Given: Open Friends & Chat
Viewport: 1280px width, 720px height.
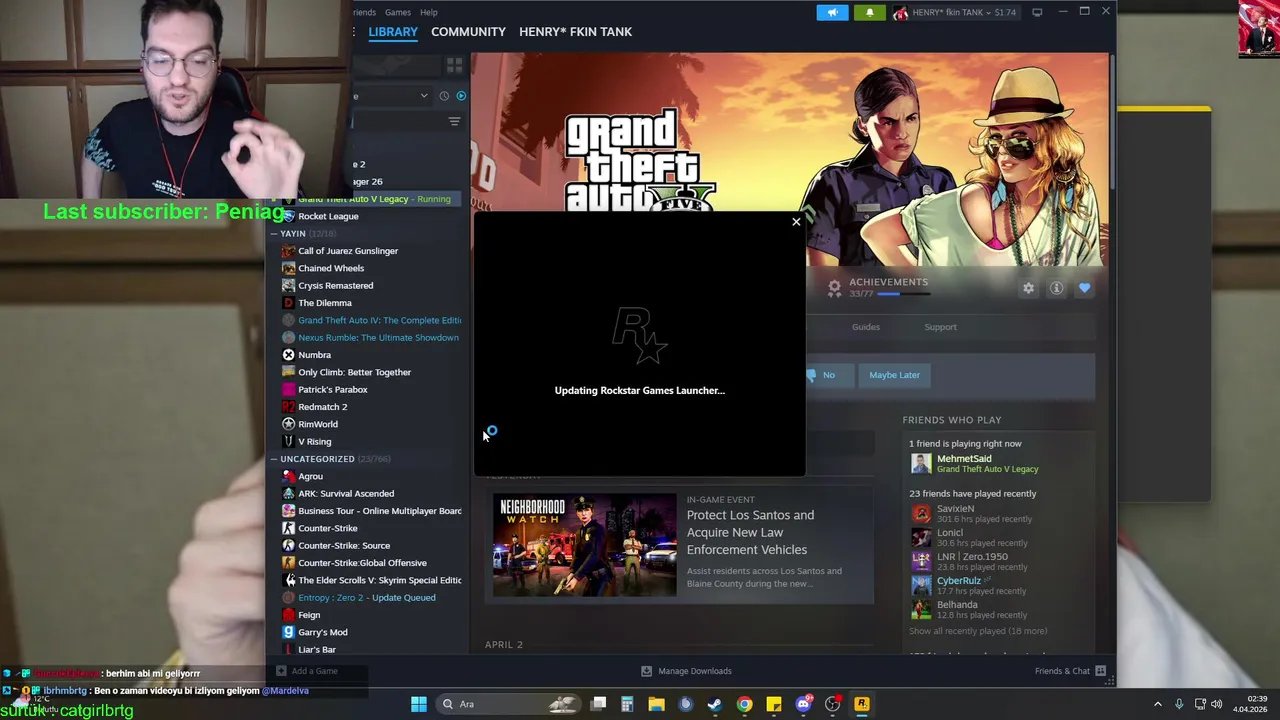Looking at the screenshot, I should pyautogui.click(x=1062, y=671).
